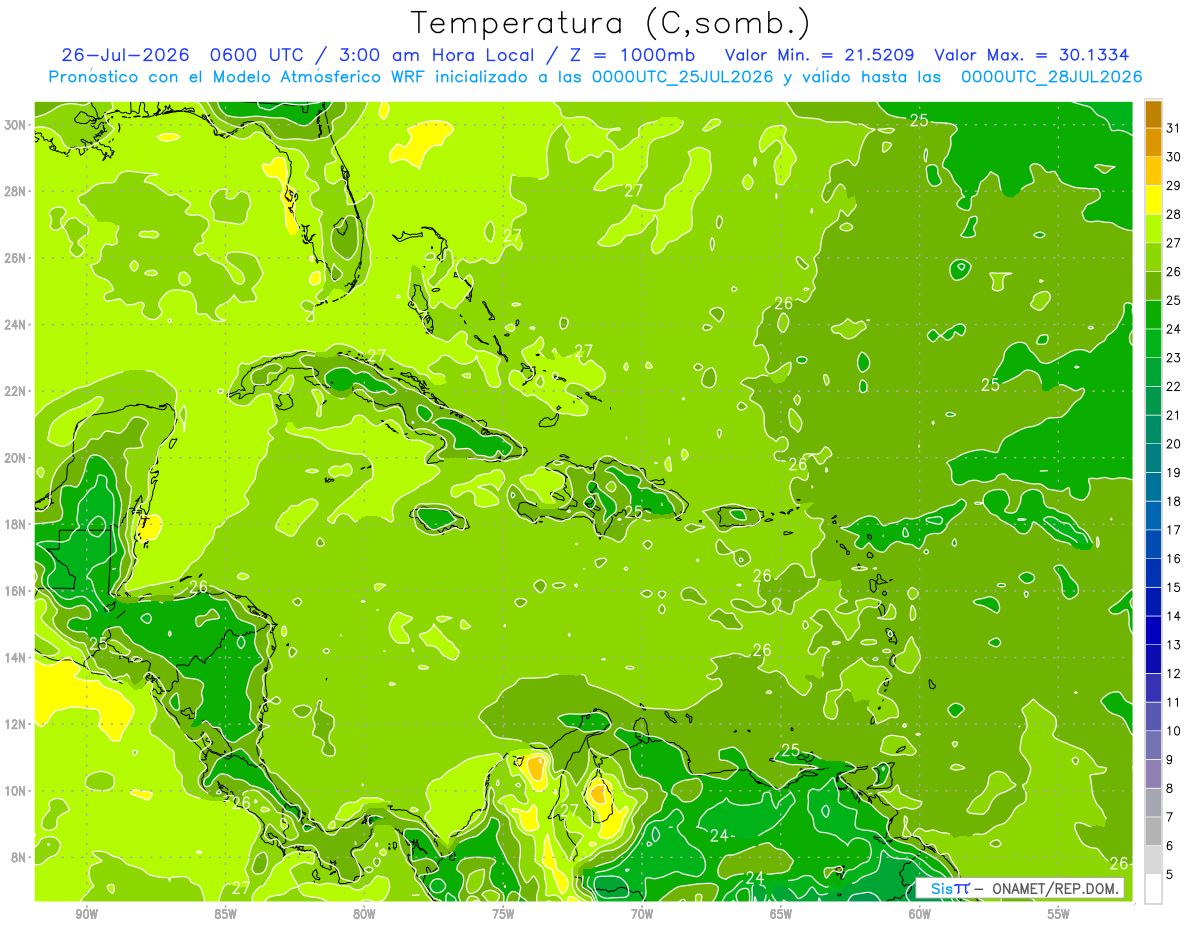Viewport: 1200px width, 927px height.
Task: Click the '8N' latitude label
Action: point(21,857)
